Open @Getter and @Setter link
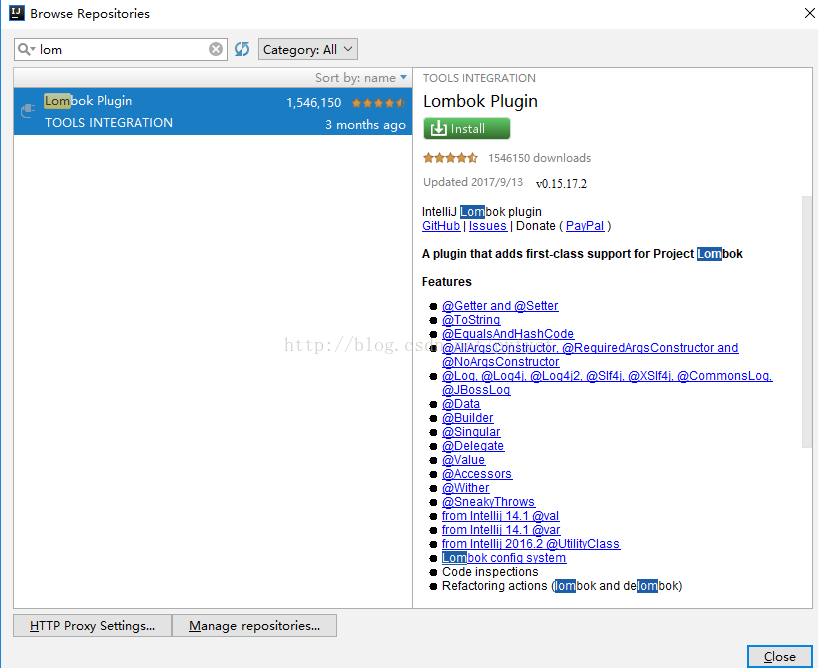The width and height of the screenshot is (819, 668). pos(500,306)
